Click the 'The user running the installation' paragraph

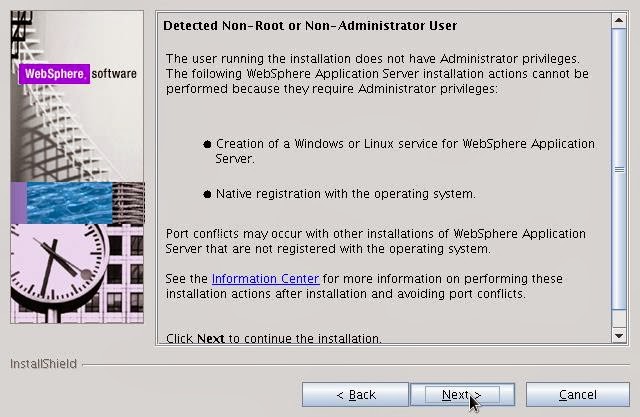coord(377,73)
